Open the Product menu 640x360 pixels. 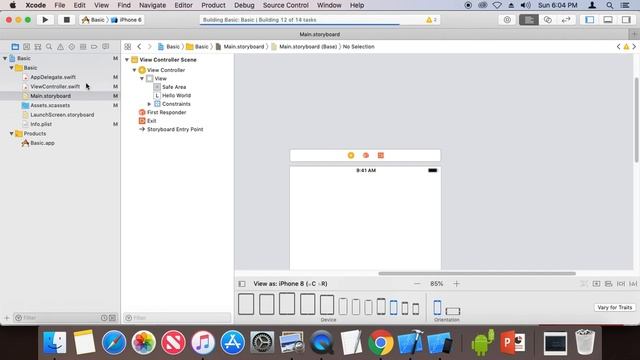click(x=213, y=5)
